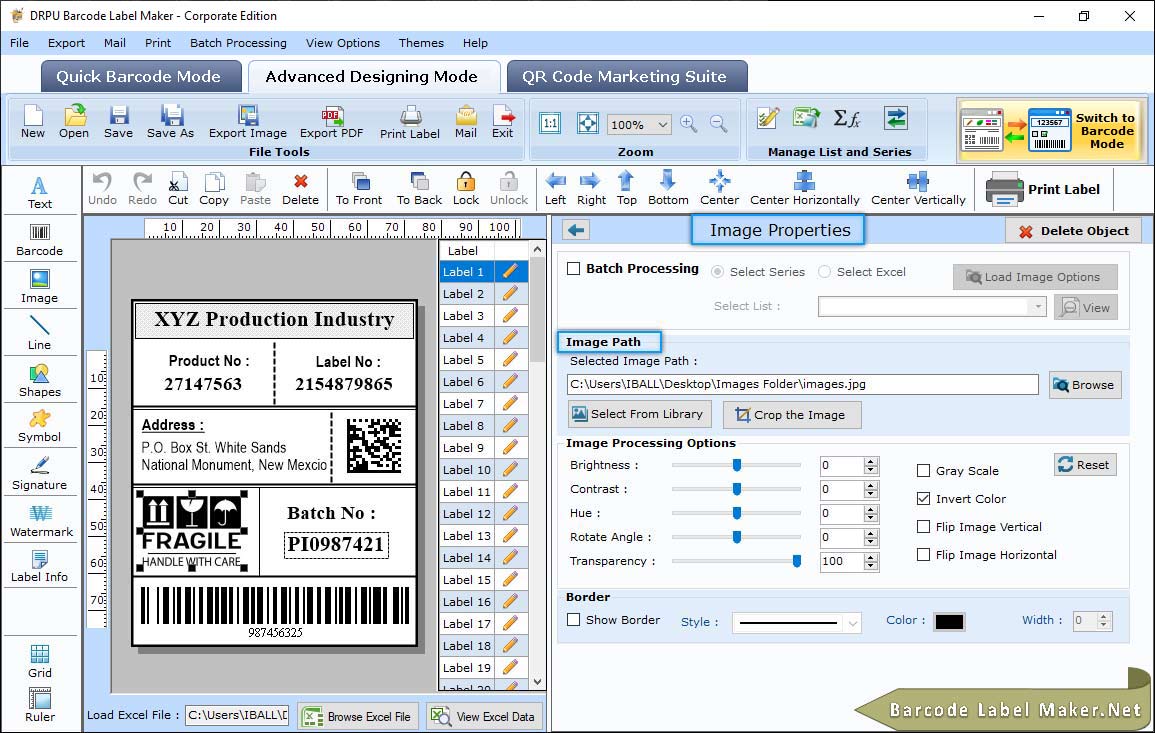
Task: Click the 1:1 actual size zoom icon
Action: tap(550, 124)
